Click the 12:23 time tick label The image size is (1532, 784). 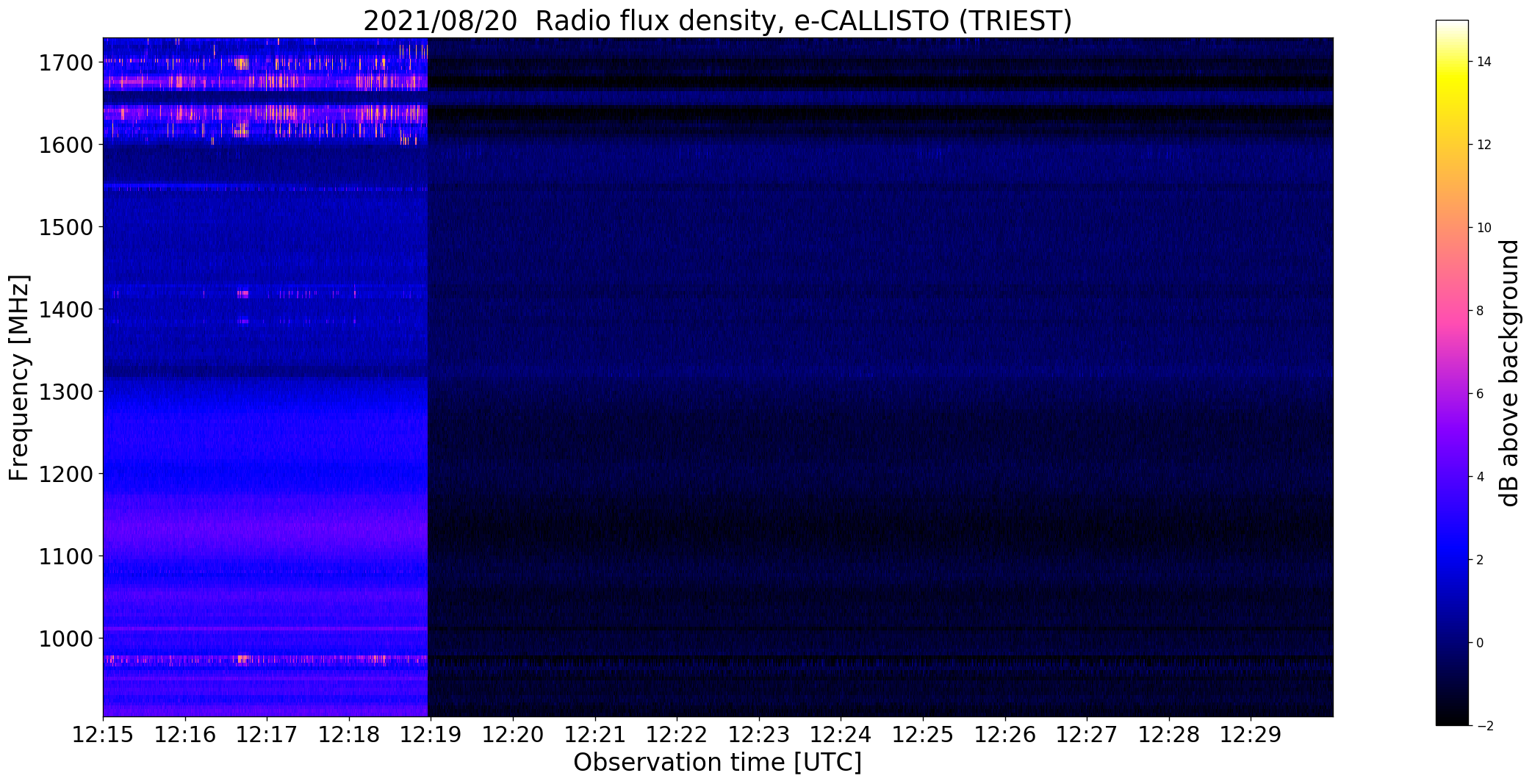pyautogui.click(x=759, y=735)
